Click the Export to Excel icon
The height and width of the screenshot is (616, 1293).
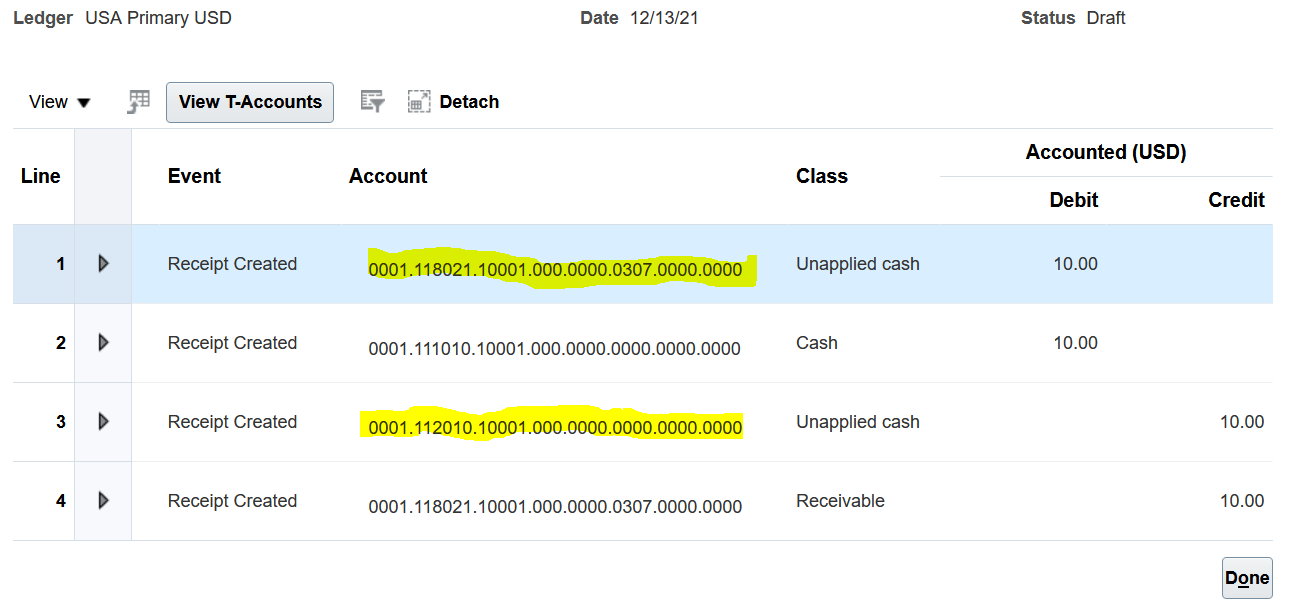coord(138,101)
